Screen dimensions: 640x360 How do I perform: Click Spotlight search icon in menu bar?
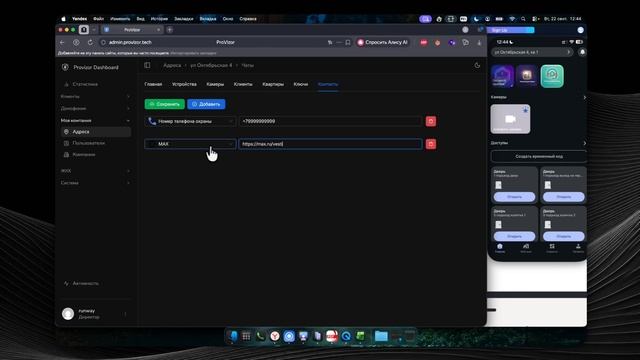(523, 19)
